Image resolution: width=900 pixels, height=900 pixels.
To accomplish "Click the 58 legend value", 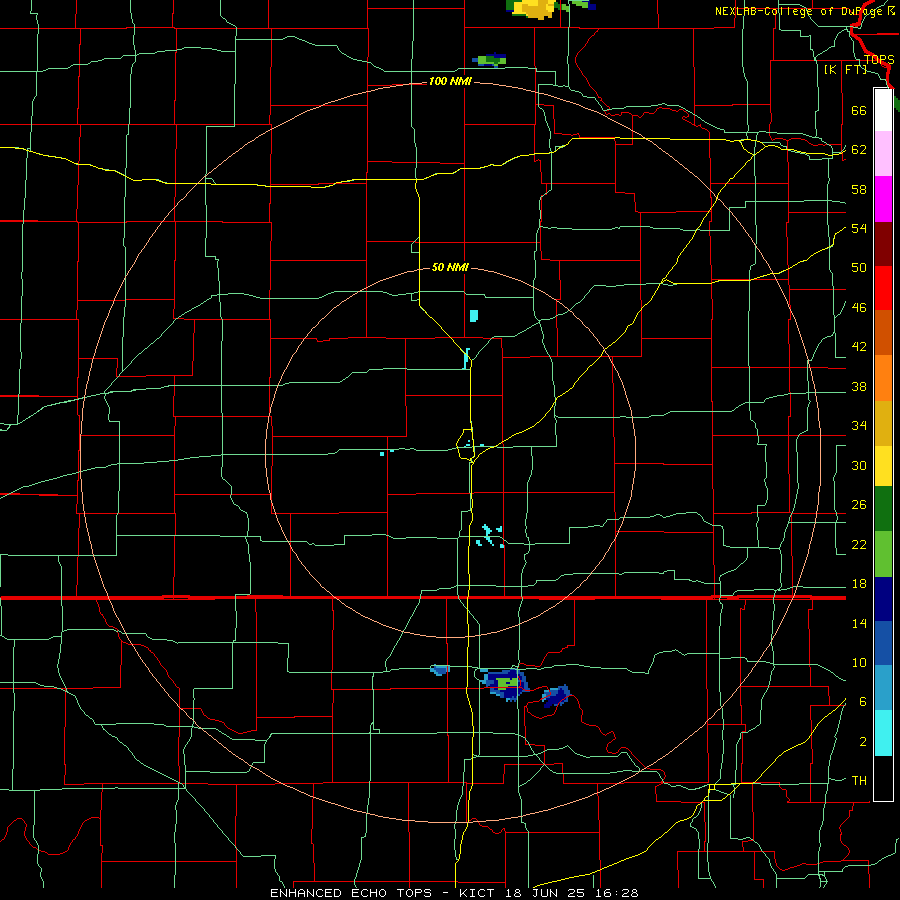I will click(859, 189).
